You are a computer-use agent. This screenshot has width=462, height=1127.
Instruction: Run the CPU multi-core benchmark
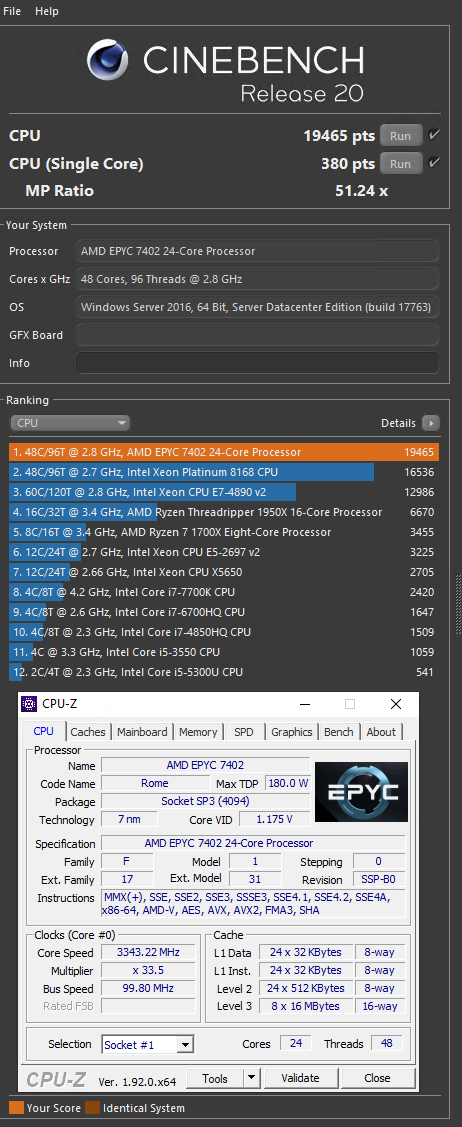401,136
